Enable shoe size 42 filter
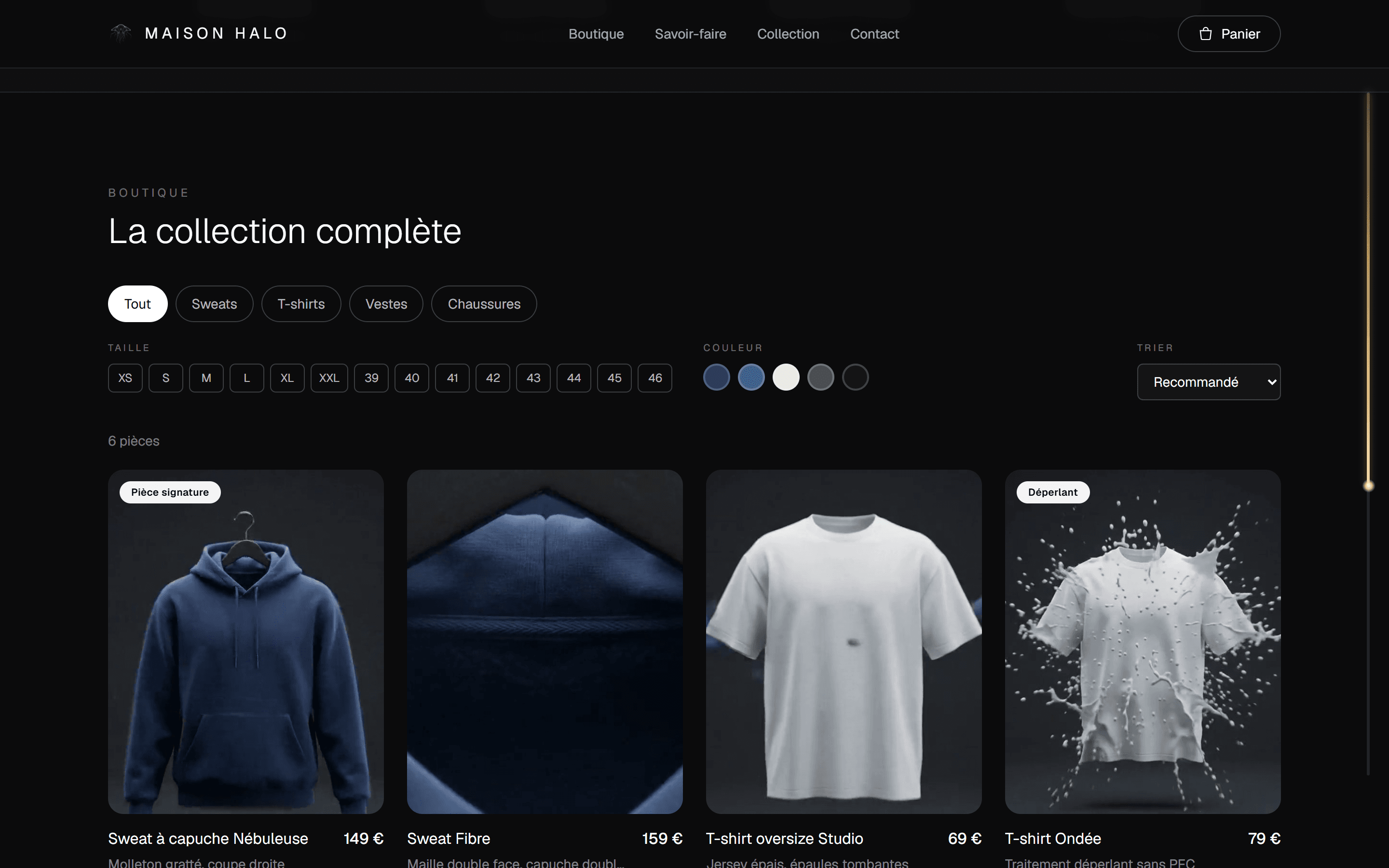Screen dimensions: 1389x868 492,378
